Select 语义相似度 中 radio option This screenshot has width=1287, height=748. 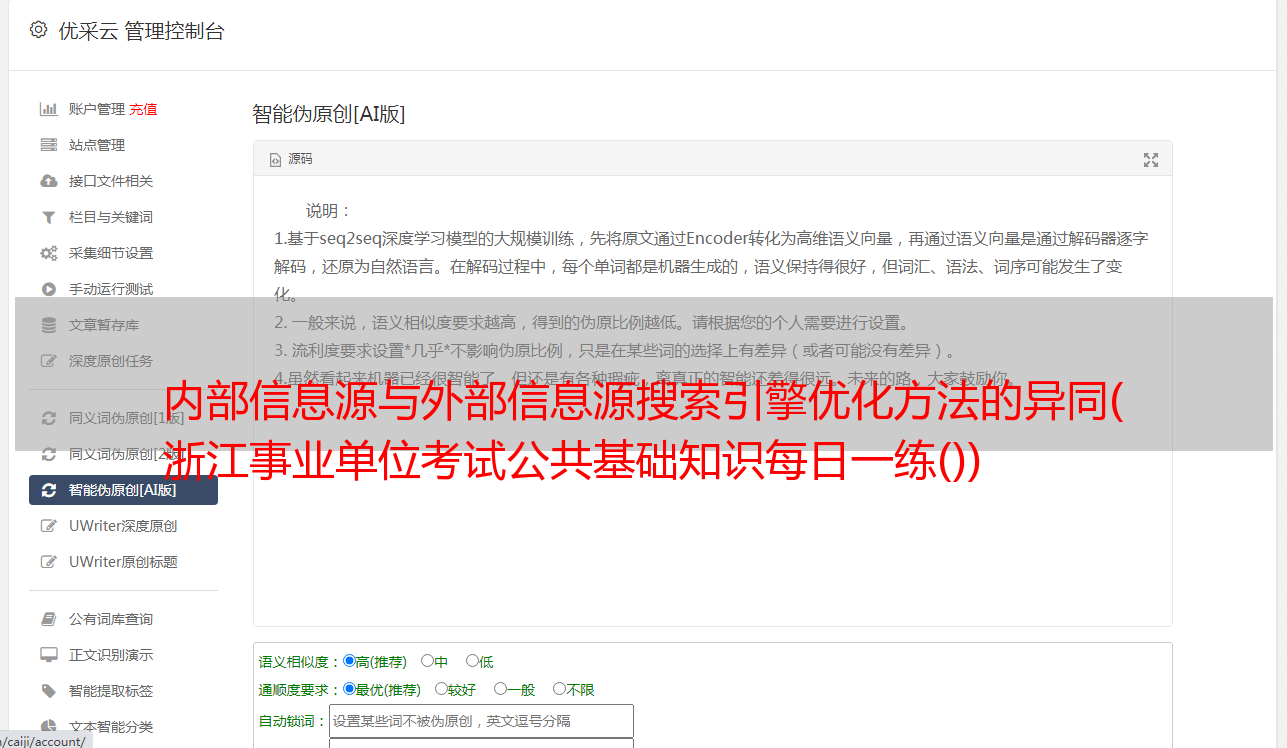[x=427, y=661]
